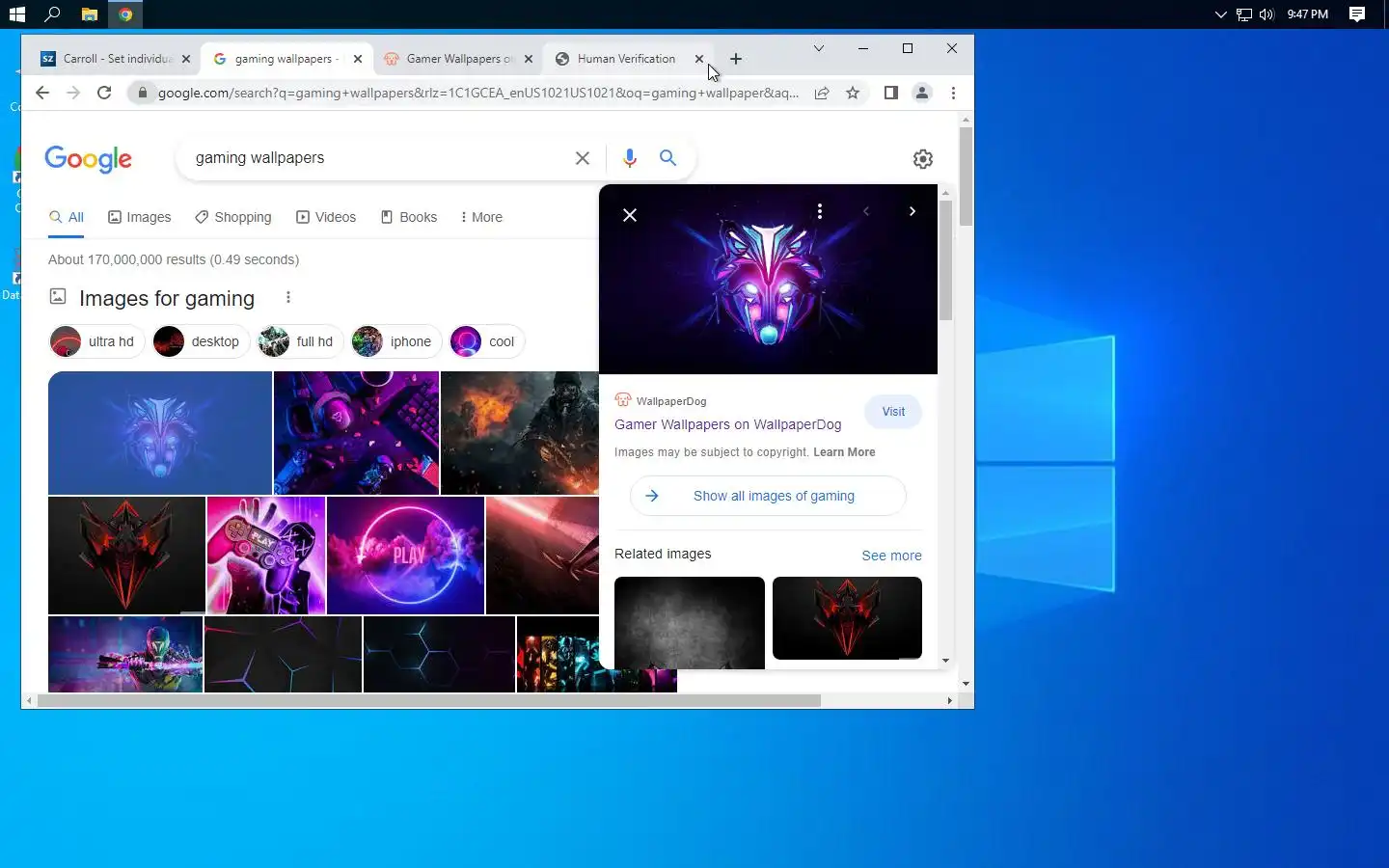Bookmark this page with the star icon

point(853,93)
